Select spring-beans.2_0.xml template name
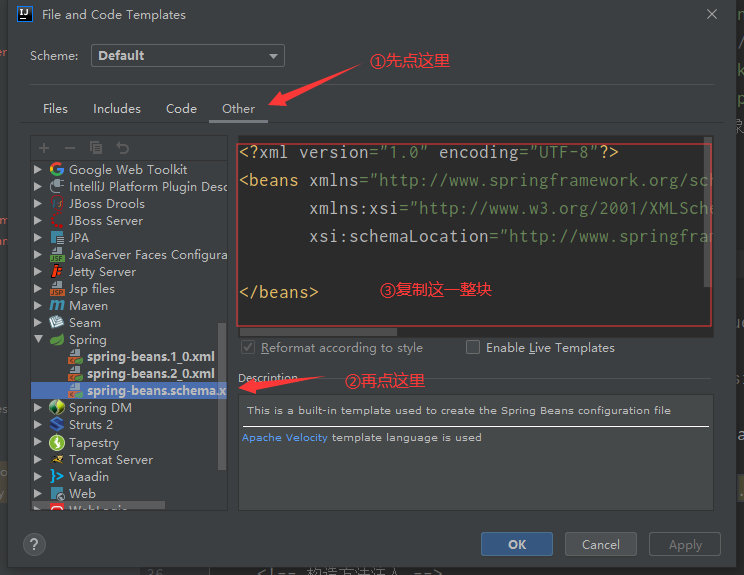This screenshot has width=744, height=575. (151, 373)
